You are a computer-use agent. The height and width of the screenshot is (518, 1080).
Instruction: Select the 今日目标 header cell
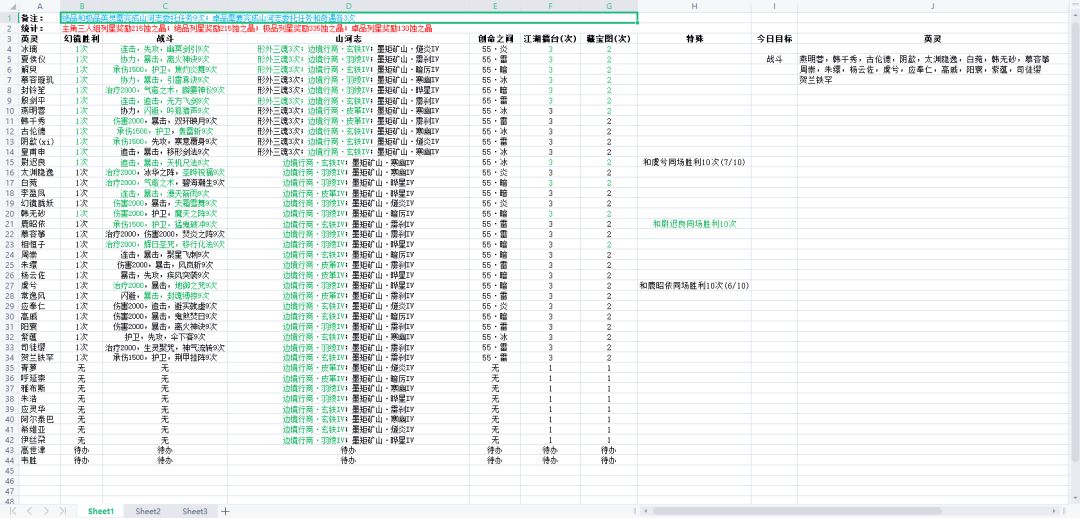tap(774, 39)
